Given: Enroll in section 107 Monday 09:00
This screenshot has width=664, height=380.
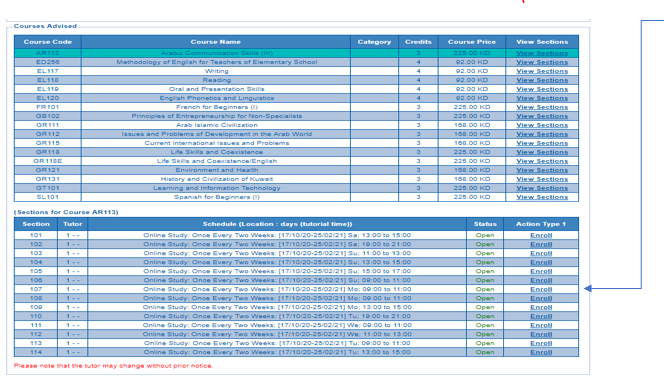Looking at the screenshot, I should click(x=541, y=289).
